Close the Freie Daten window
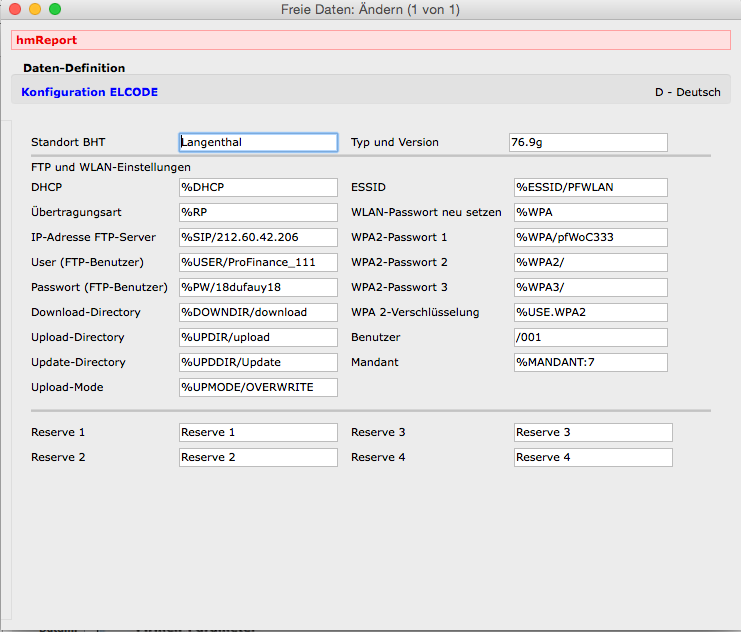 (x=15, y=9)
